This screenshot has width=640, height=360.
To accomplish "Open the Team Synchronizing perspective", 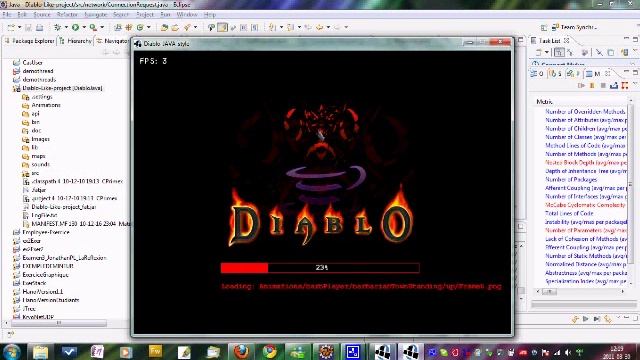I will (575, 27).
